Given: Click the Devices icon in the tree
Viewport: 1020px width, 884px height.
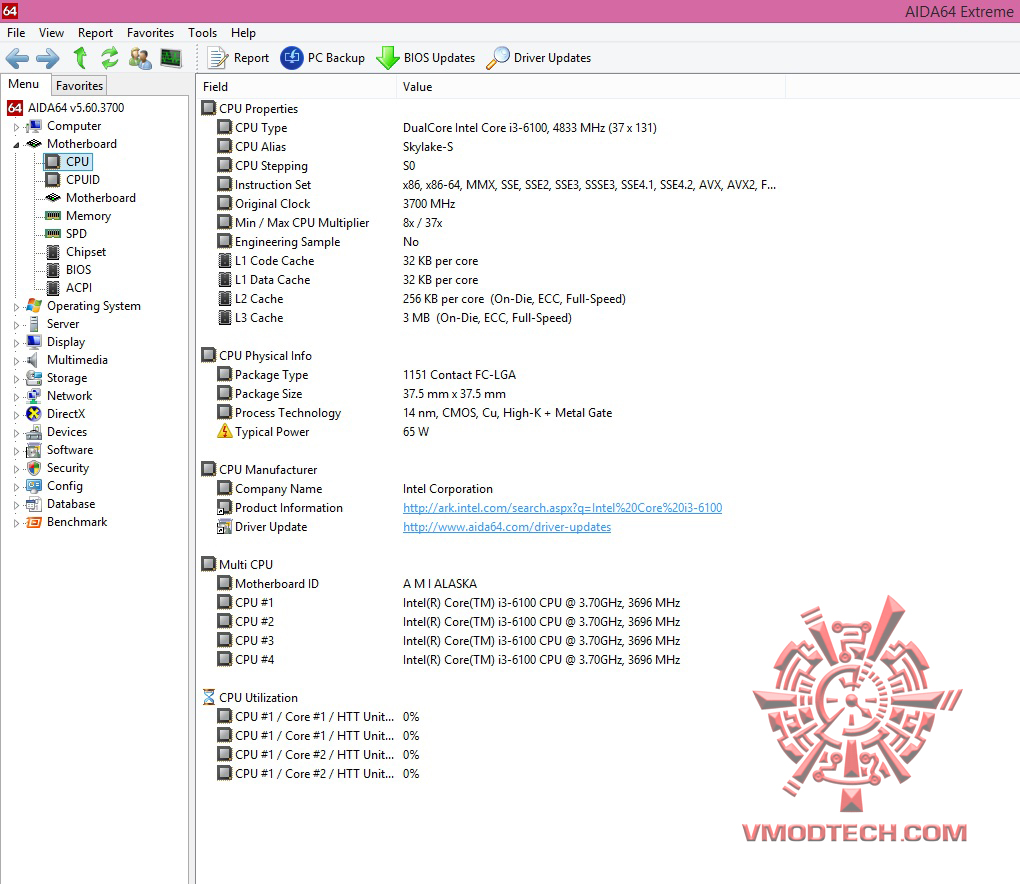Looking at the screenshot, I should coord(34,432).
